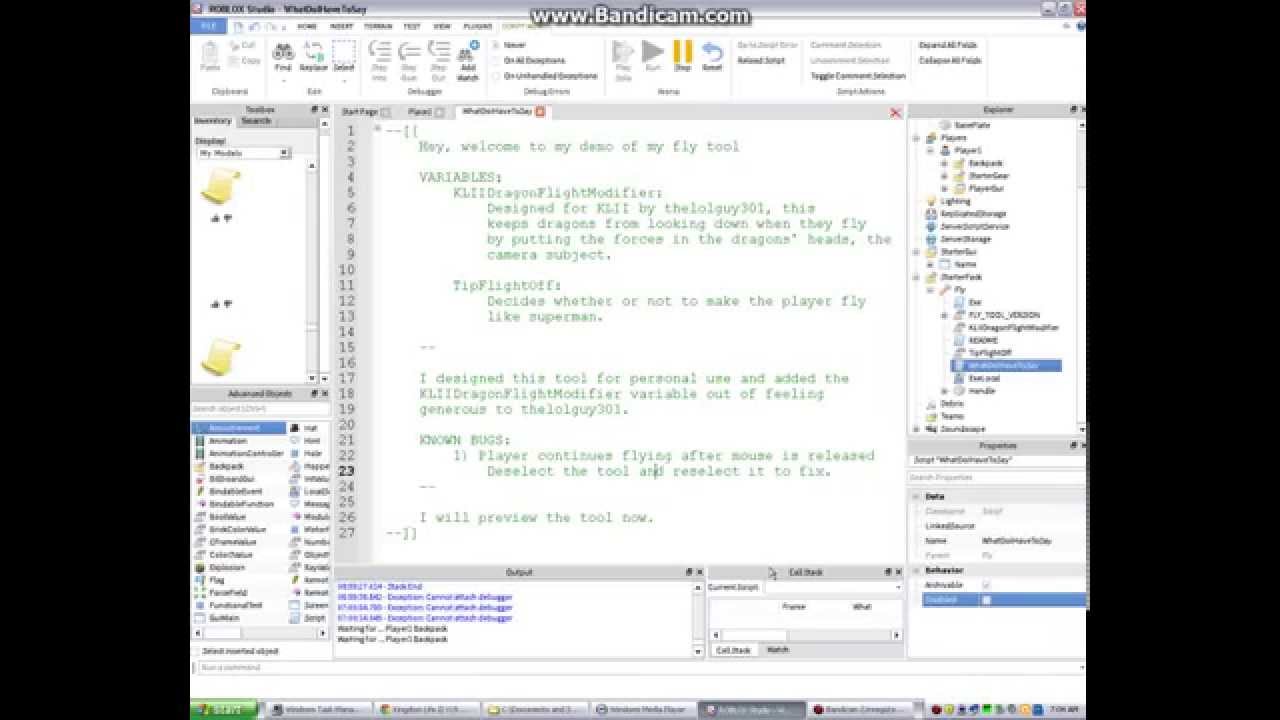Collapse the StarterPack node in Explorer
Image resolution: width=1280 pixels, height=720 pixels.
point(917,277)
